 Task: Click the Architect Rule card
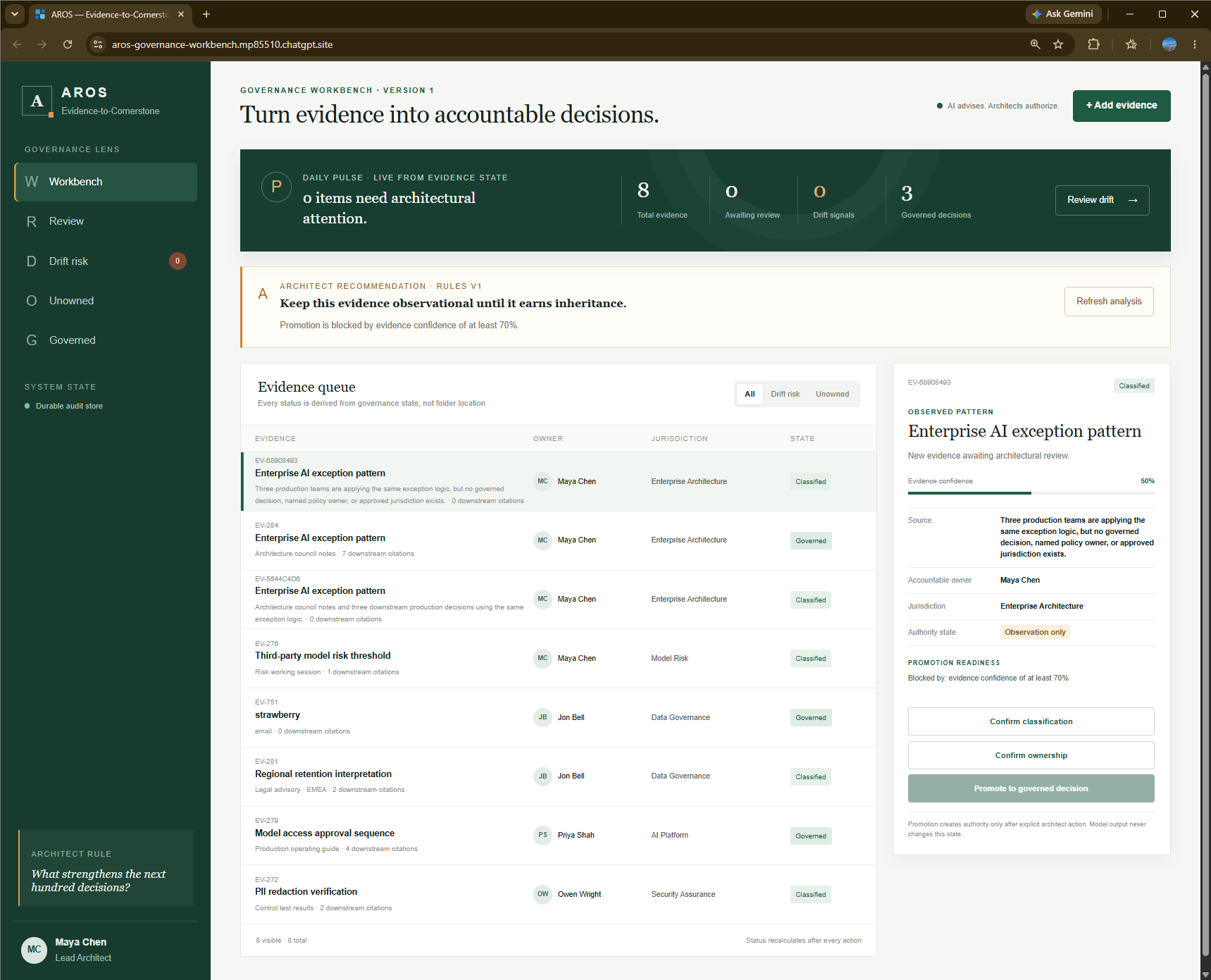(106, 868)
